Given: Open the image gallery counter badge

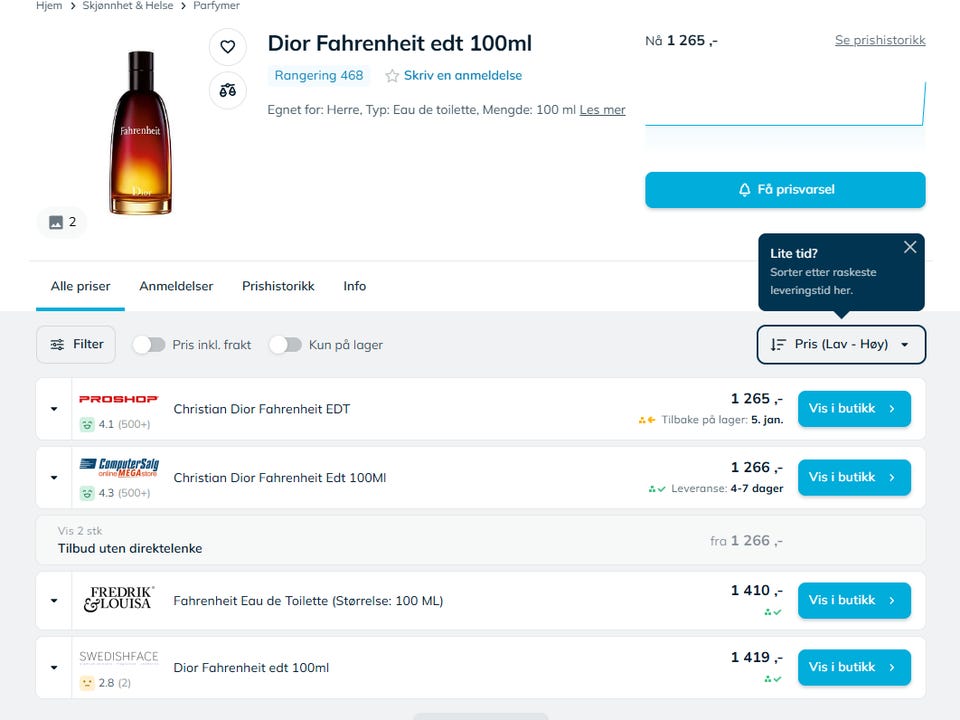Looking at the screenshot, I should point(62,222).
